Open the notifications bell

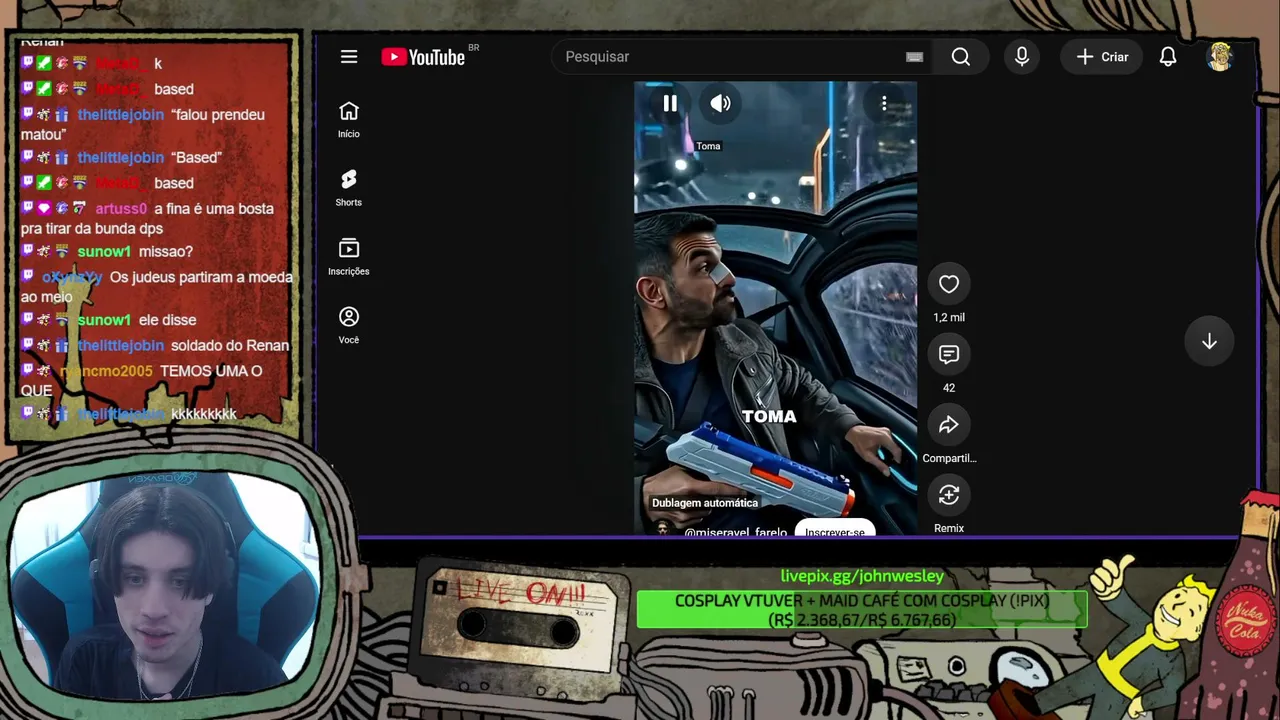[1168, 57]
